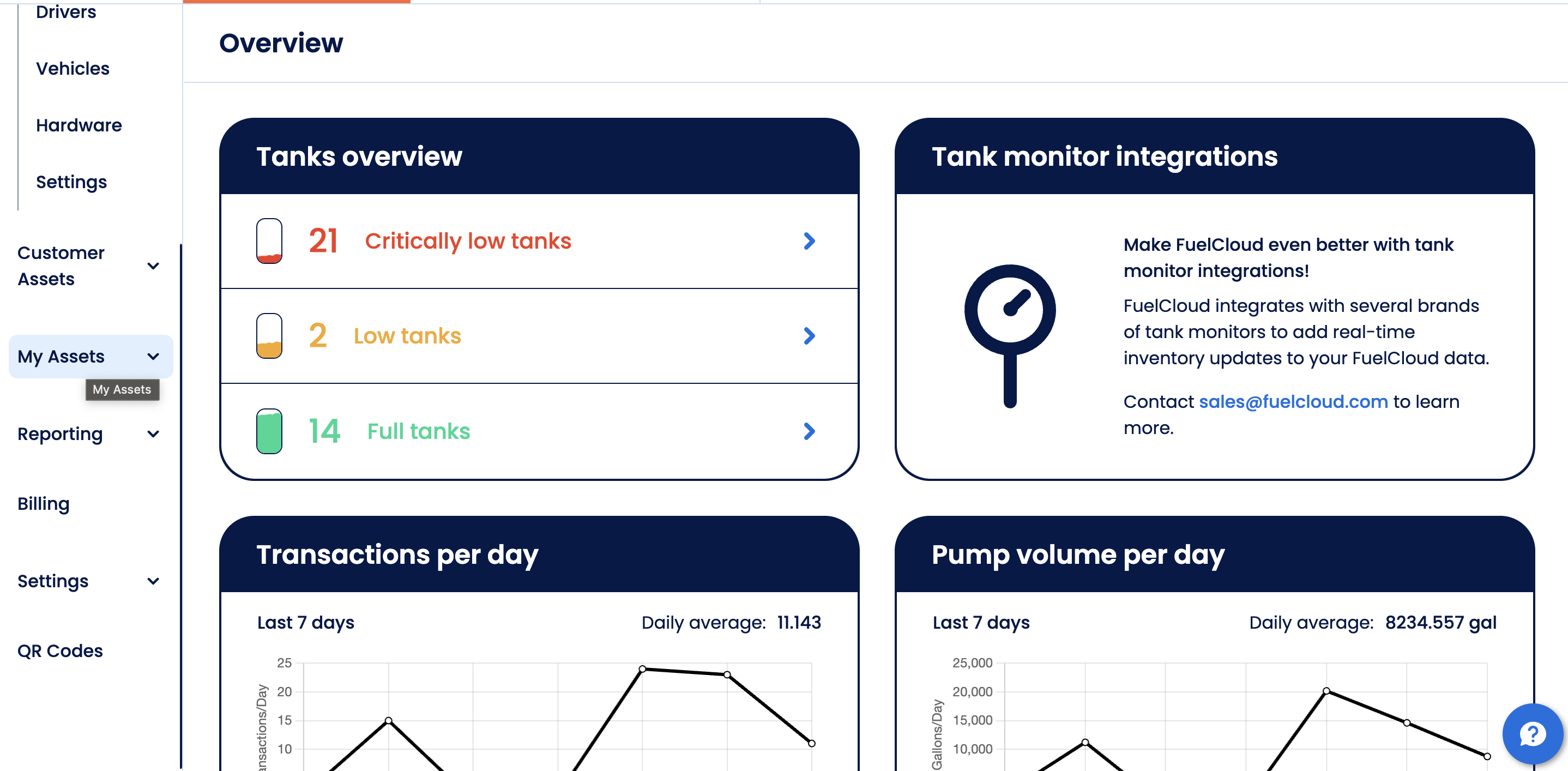Open critically low tanks arrow

[809, 241]
